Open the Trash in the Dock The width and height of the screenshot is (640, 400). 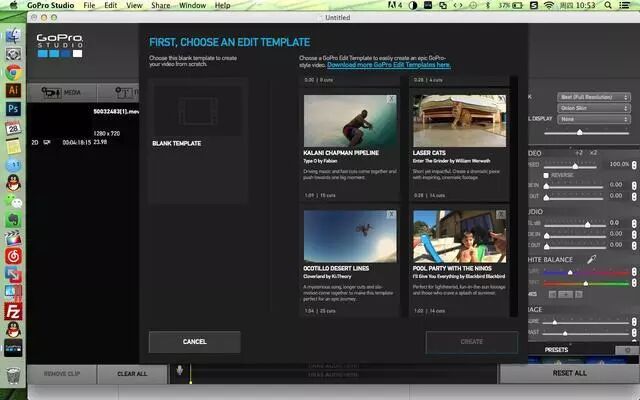tap(13, 375)
